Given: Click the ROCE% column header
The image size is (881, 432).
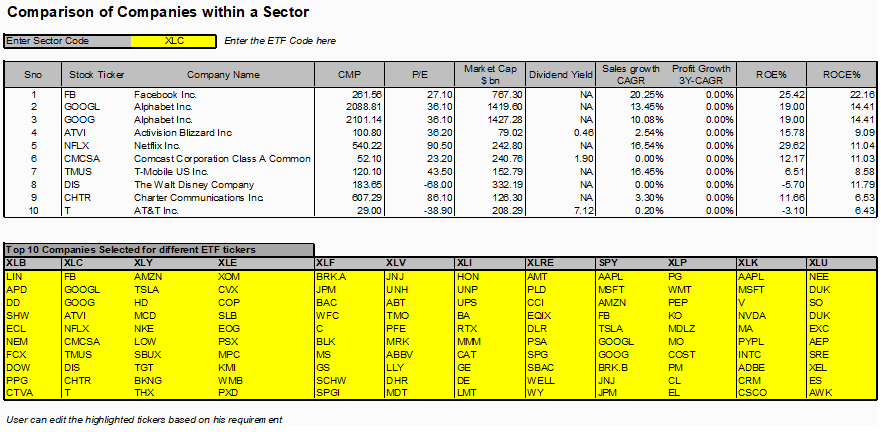Looking at the screenshot, I should [x=842, y=75].
